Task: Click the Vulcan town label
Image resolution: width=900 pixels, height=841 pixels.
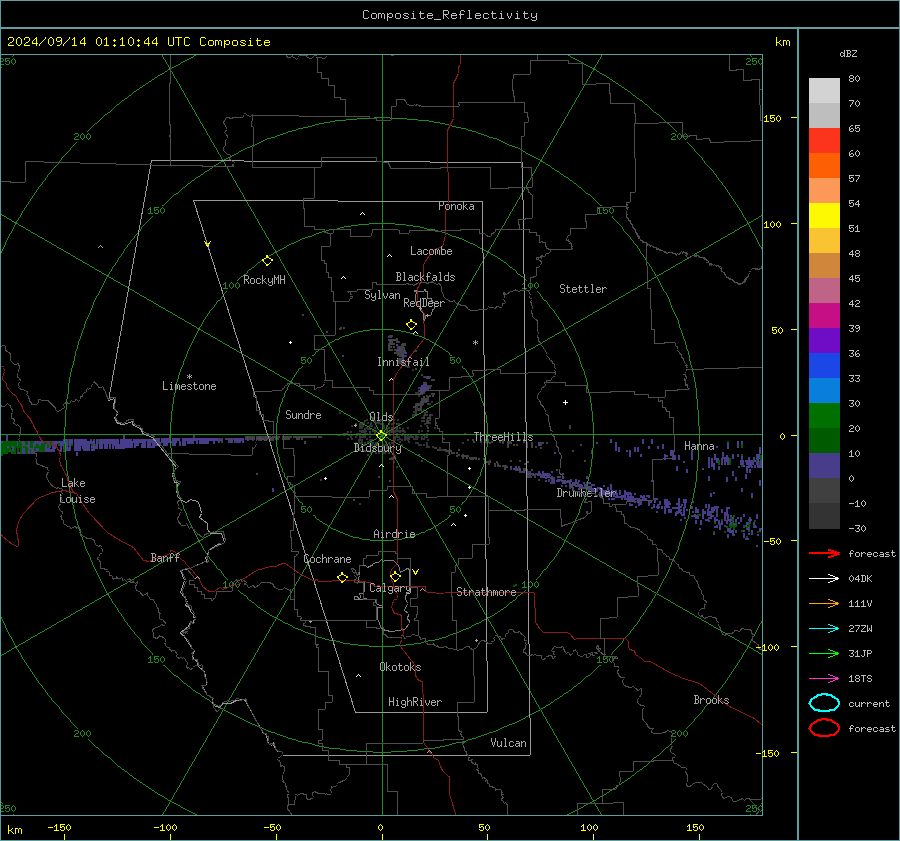Action: (x=509, y=743)
